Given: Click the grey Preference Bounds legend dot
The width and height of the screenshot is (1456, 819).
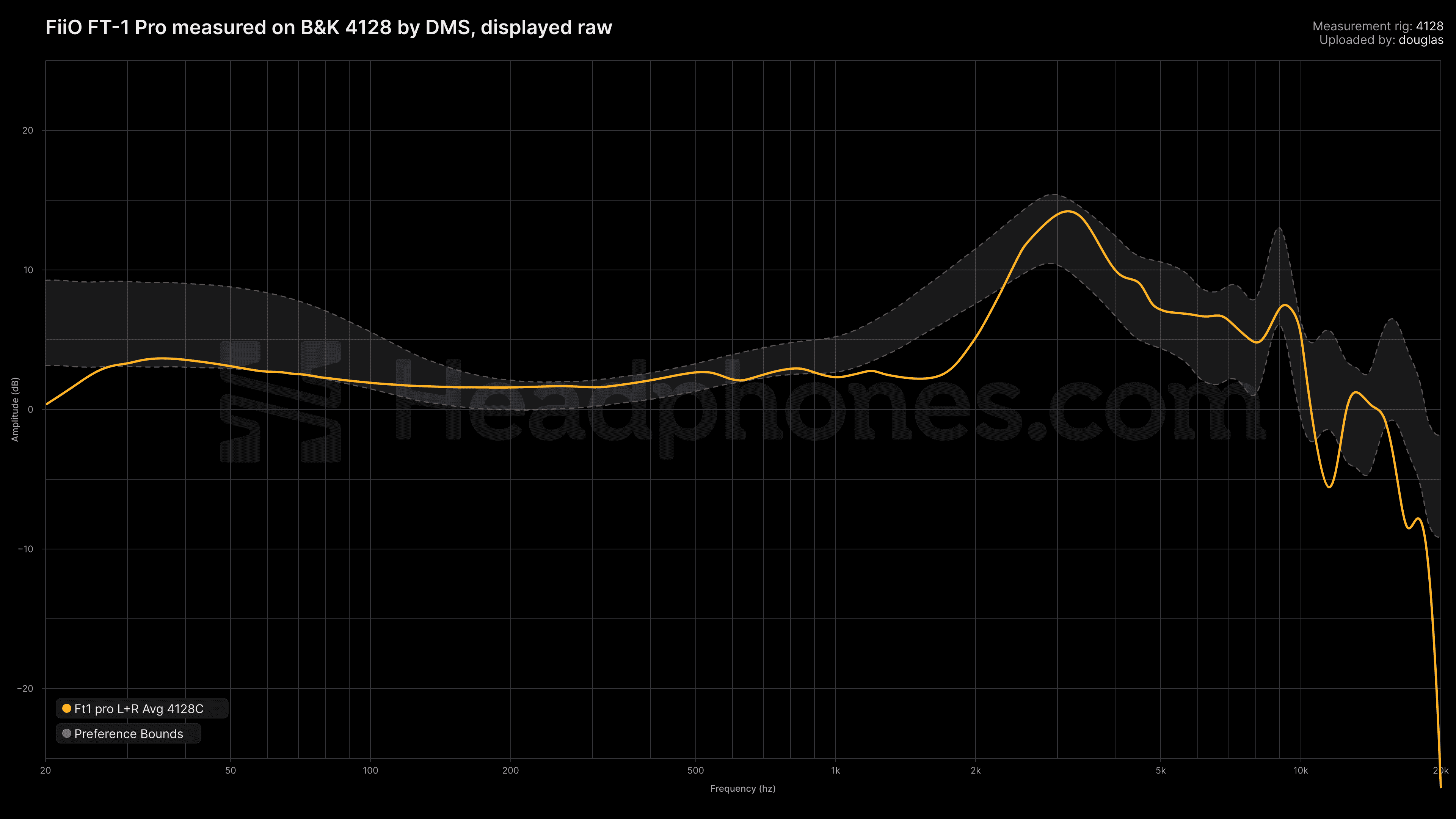Looking at the screenshot, I should click(67, 734).
